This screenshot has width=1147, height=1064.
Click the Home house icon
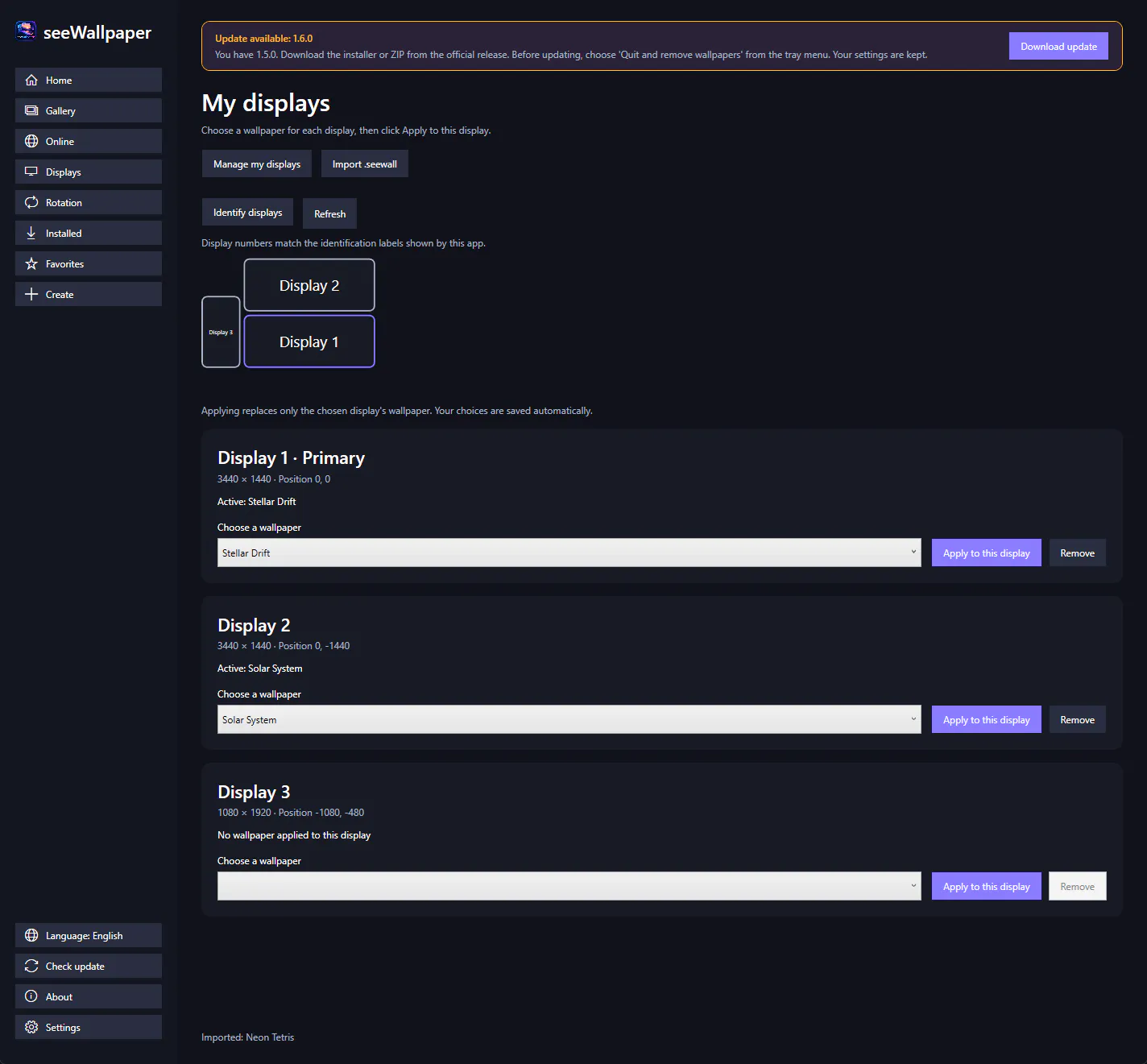click(31, 80)
